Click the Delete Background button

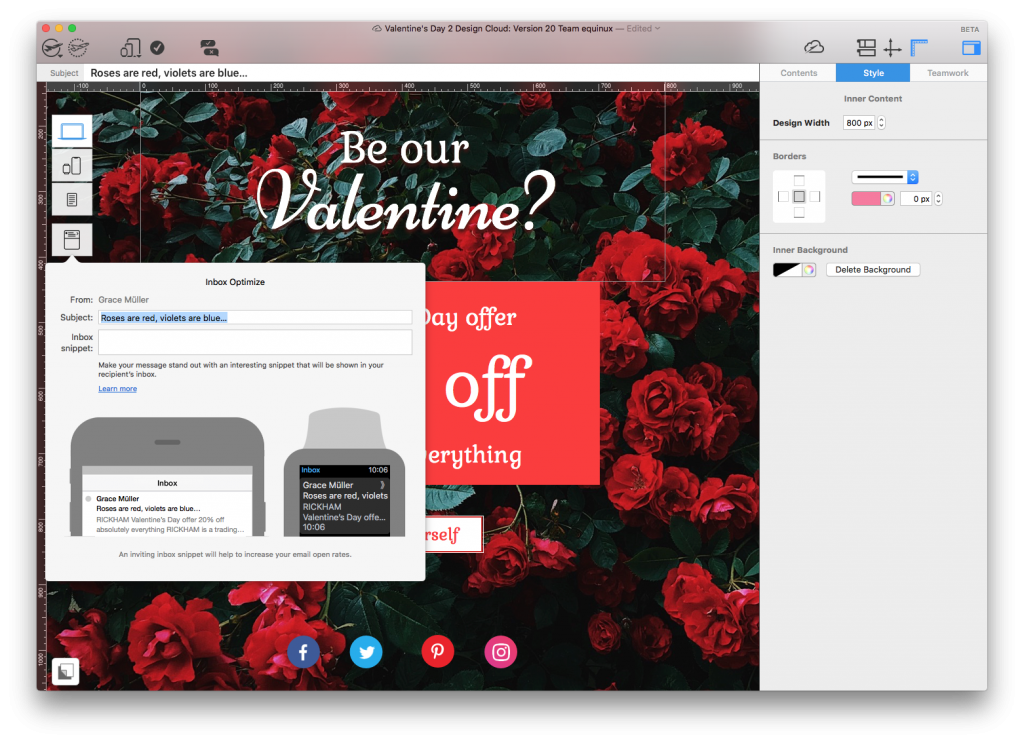872,270
